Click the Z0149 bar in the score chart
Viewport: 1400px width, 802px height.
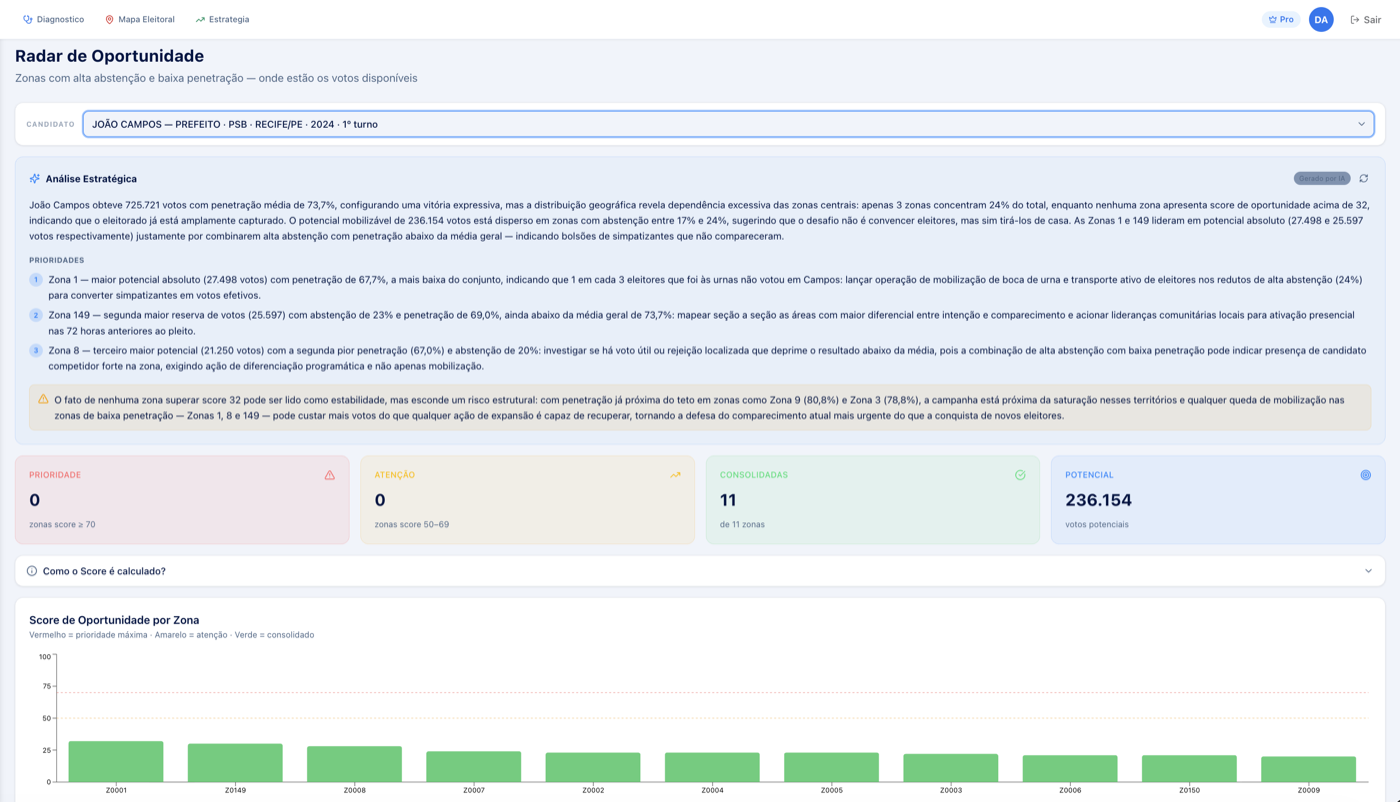pos(235,763)
